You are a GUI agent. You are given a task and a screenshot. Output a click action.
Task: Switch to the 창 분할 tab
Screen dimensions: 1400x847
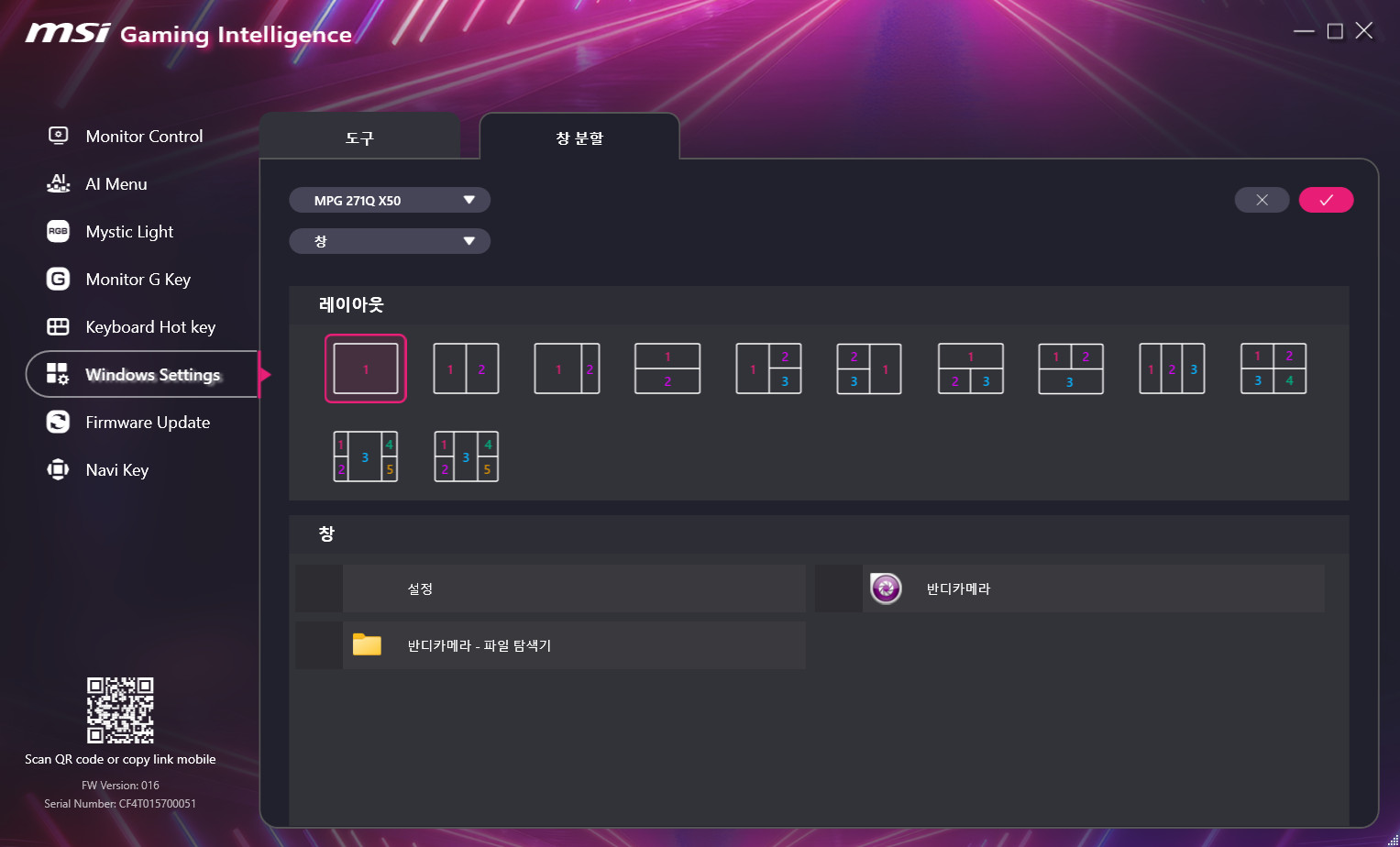coord(579,137)
